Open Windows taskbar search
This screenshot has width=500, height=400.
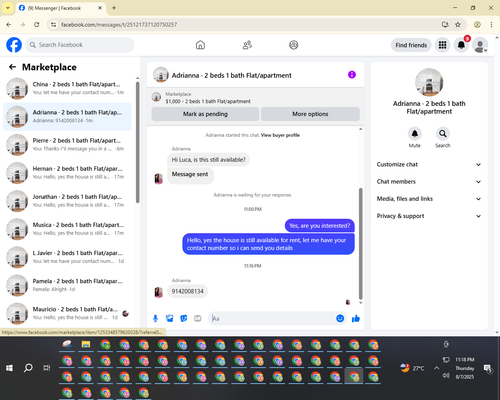pos(28,368)
